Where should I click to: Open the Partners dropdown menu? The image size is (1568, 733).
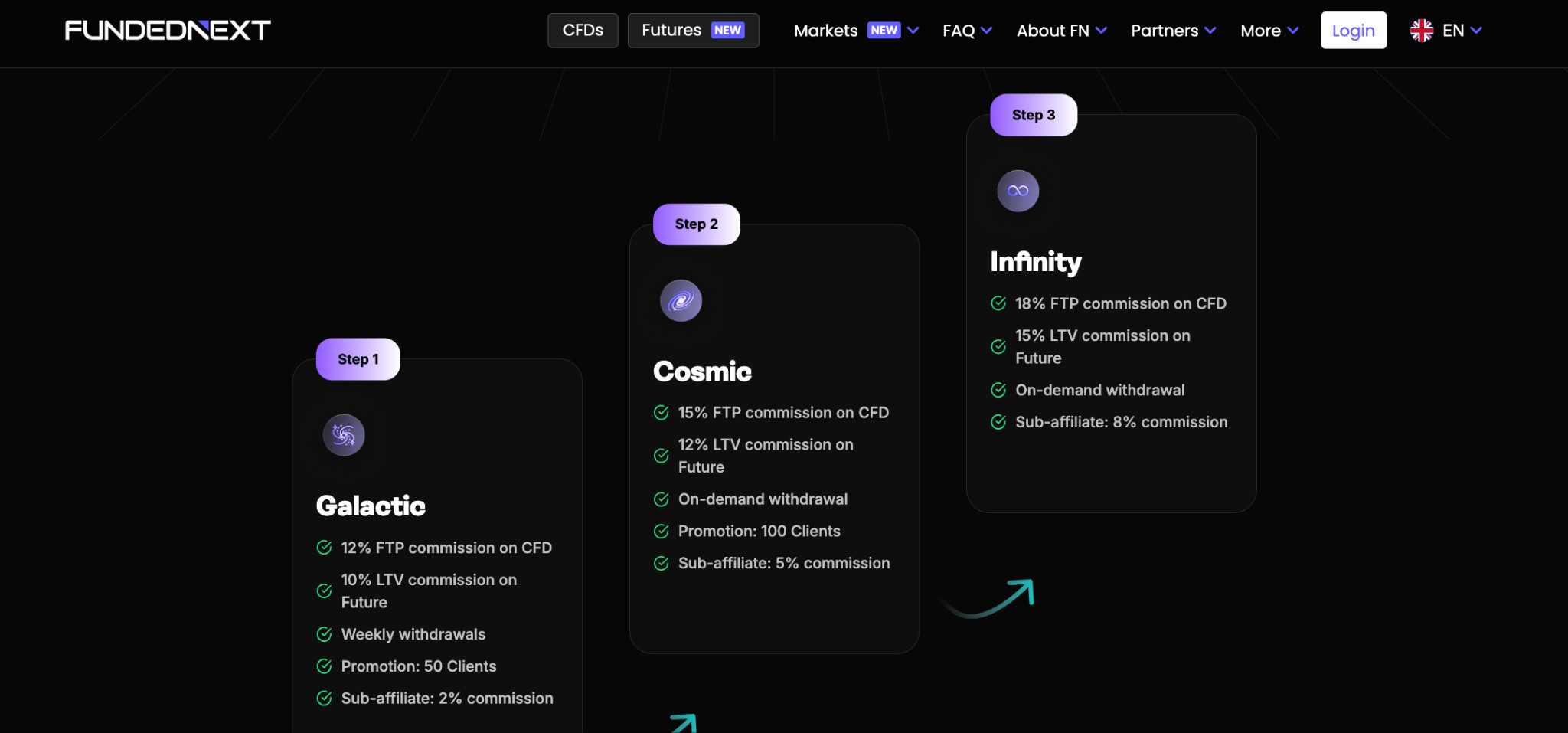click(1174, 31)
